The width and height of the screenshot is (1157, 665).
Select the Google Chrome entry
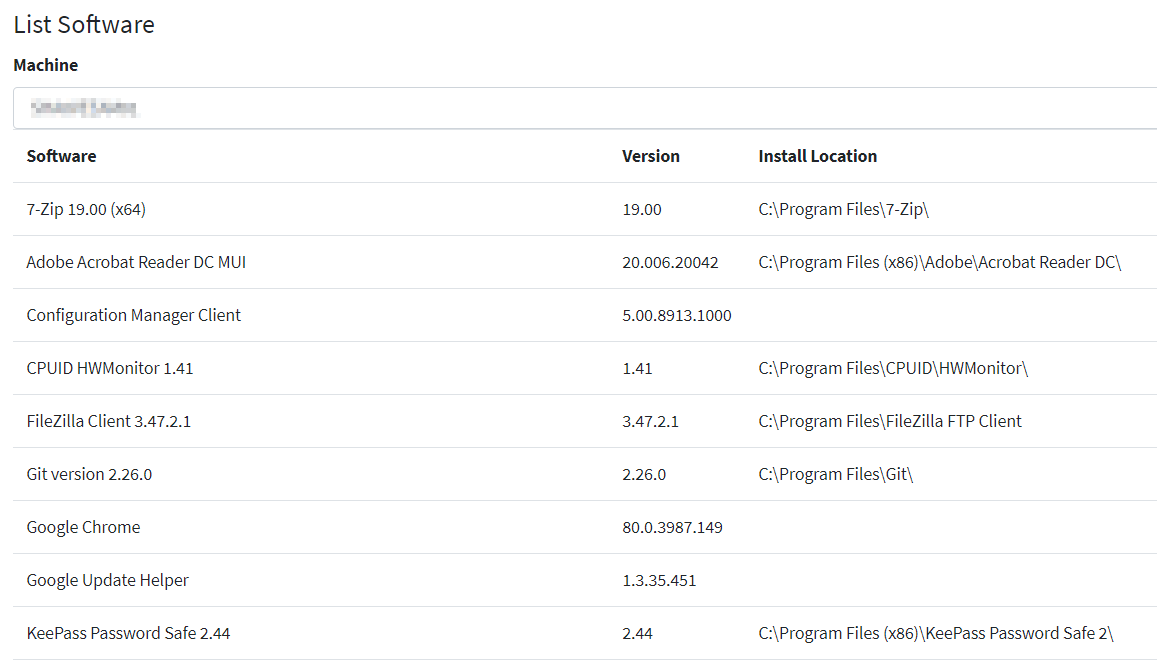point(83,528)
